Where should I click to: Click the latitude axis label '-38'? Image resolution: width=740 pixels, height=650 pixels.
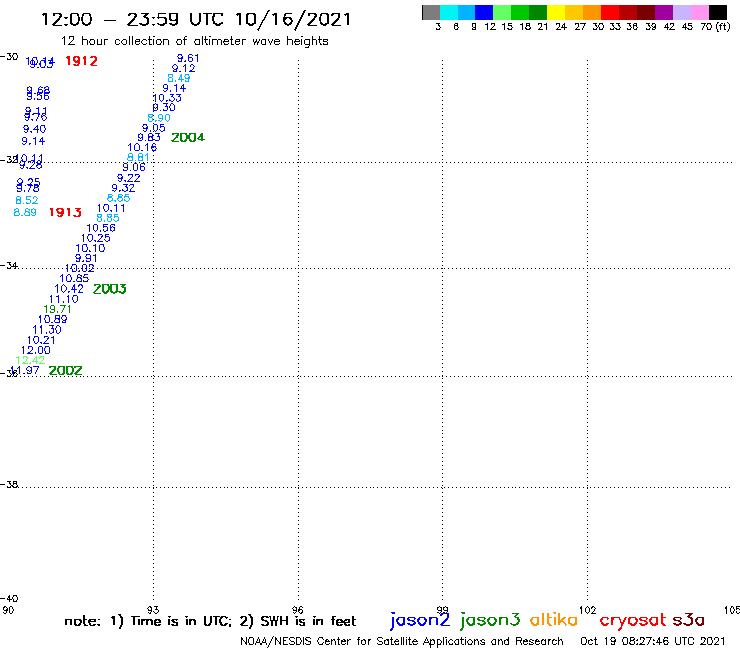(9, 485)
